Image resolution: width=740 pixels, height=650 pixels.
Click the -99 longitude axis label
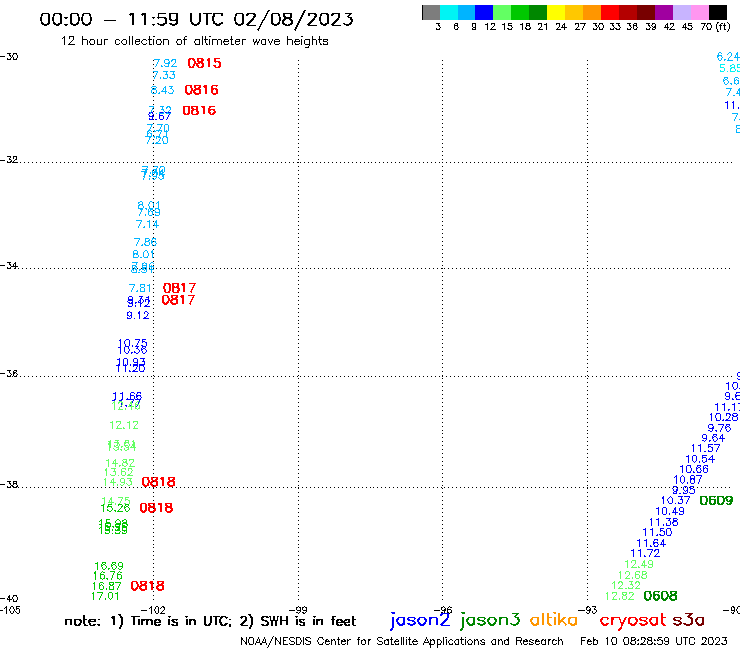point(298,610)
